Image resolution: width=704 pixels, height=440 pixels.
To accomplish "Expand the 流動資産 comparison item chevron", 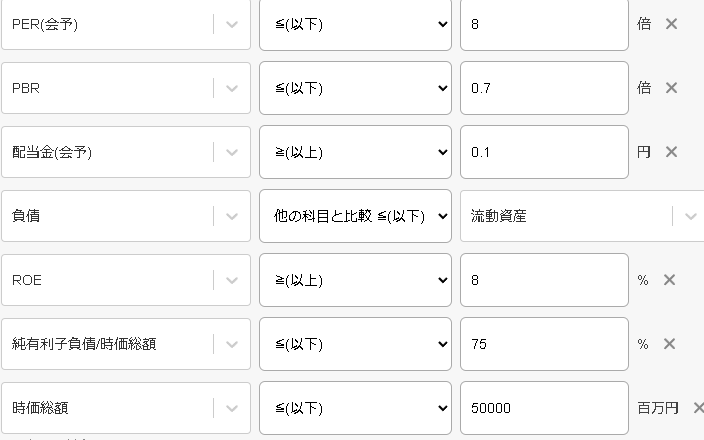I will 690,216.
